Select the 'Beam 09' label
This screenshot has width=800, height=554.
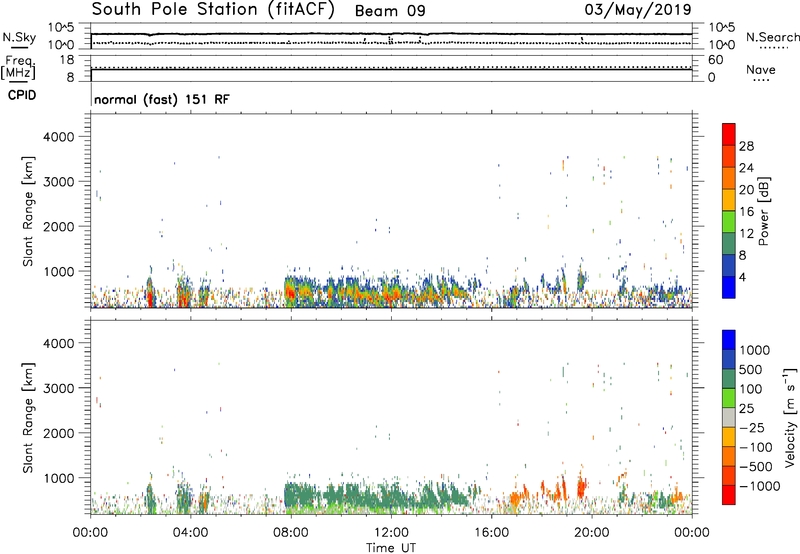[390, 11]
